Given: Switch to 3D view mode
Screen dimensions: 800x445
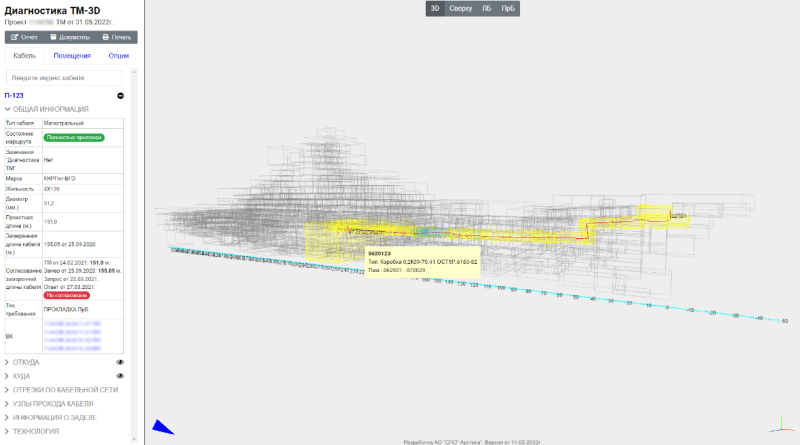Looking at the screenshot, I should (x=435, y=8).
